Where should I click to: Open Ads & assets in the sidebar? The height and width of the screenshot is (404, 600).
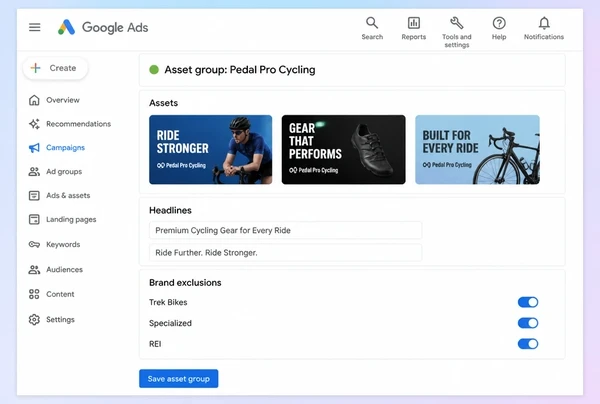click(68, 195)
